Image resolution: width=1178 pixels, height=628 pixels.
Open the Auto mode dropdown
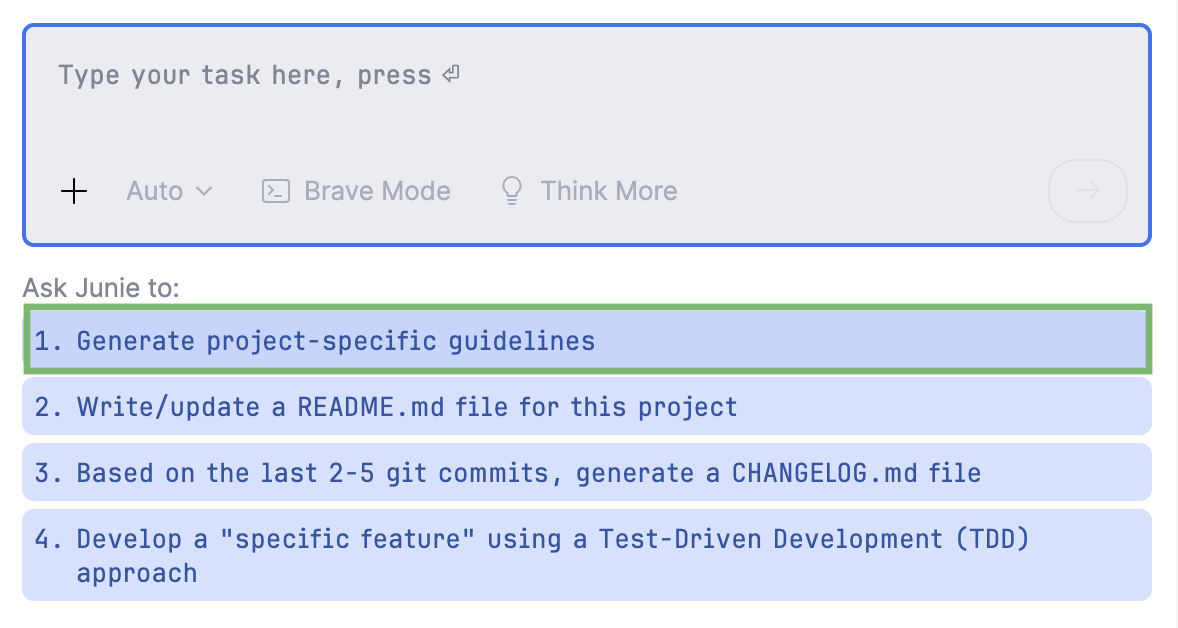pos(169,190)
